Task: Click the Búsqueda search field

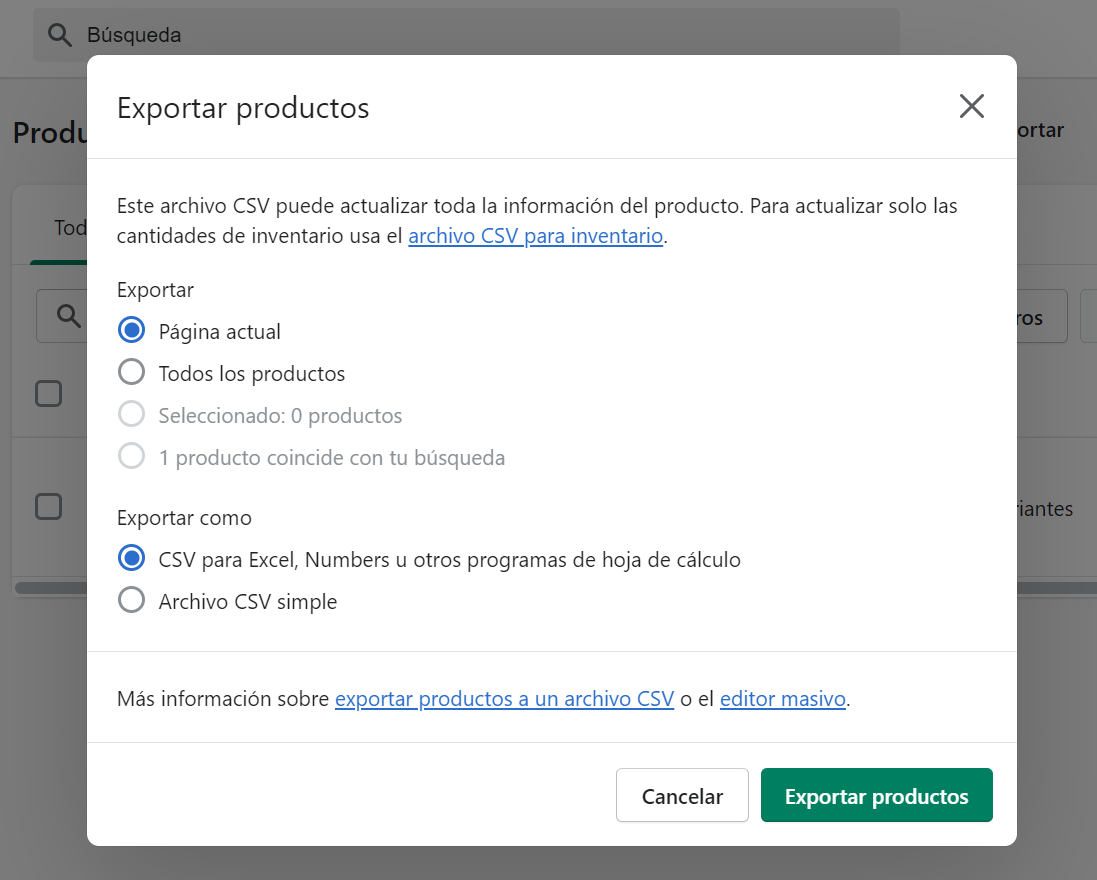Action: tap(400, 35)
